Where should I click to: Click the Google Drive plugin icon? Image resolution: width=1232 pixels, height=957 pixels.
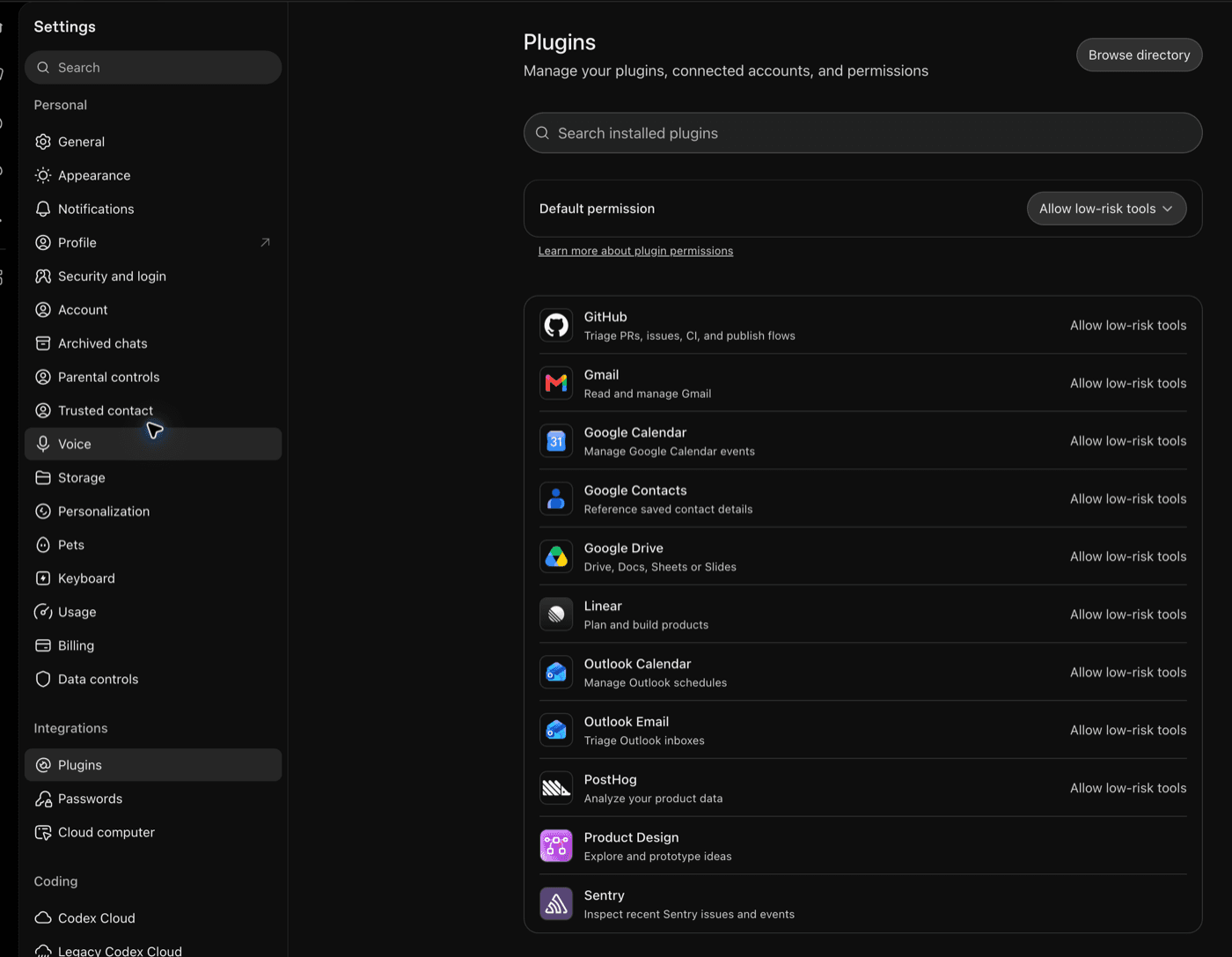pyautogui.click(x=556, y=557)
